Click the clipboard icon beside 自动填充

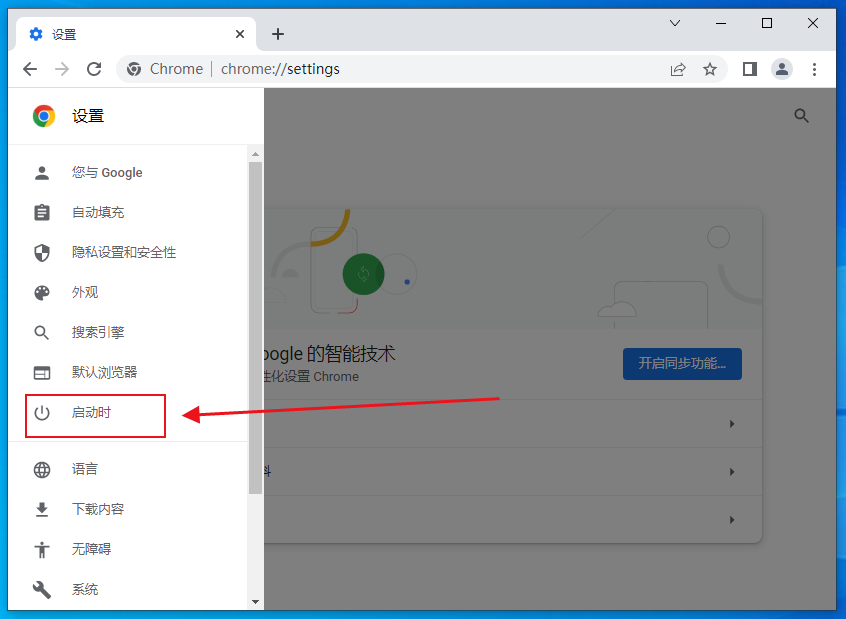[42, 213]
